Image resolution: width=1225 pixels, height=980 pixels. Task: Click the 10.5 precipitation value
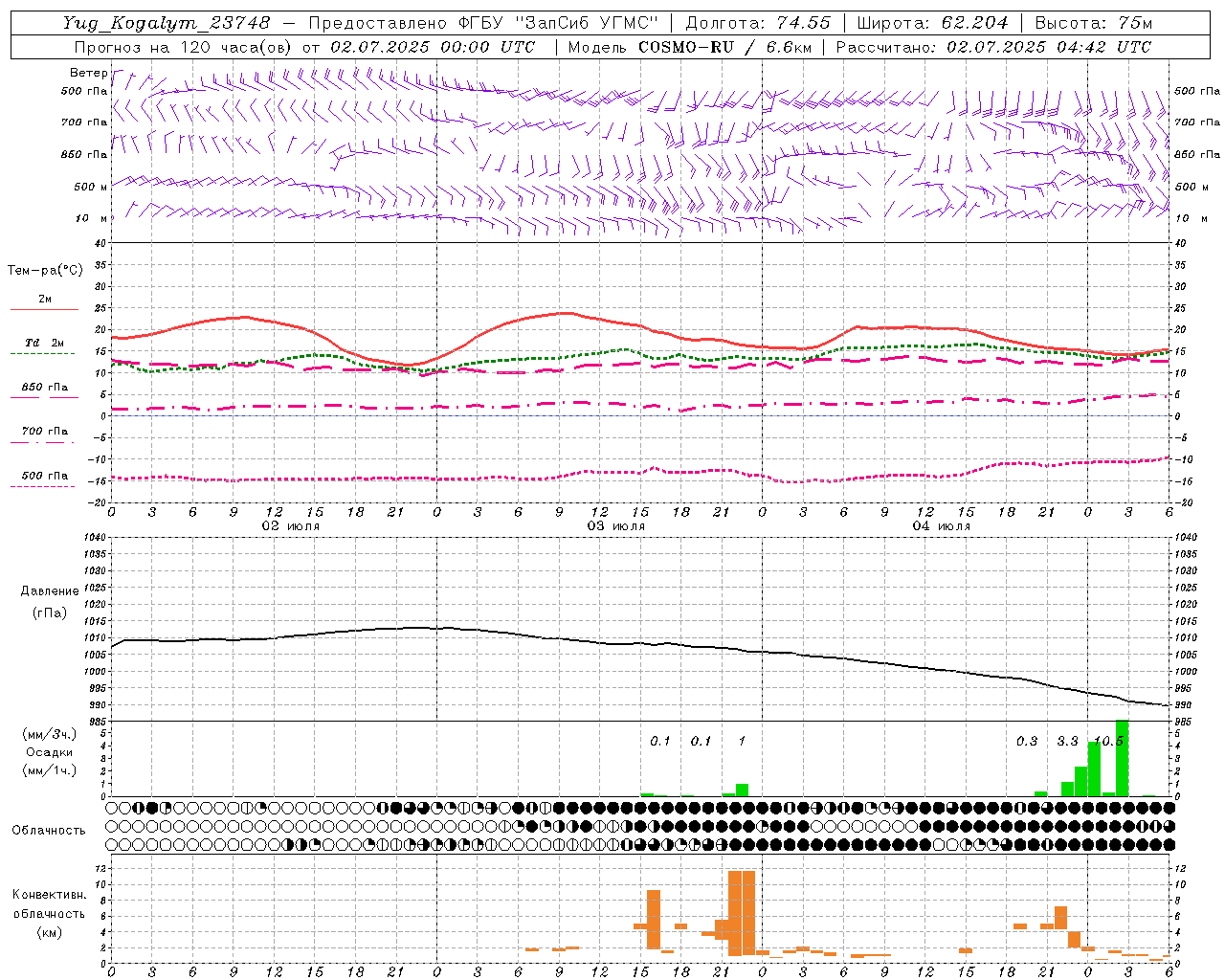coord(1108,742)
